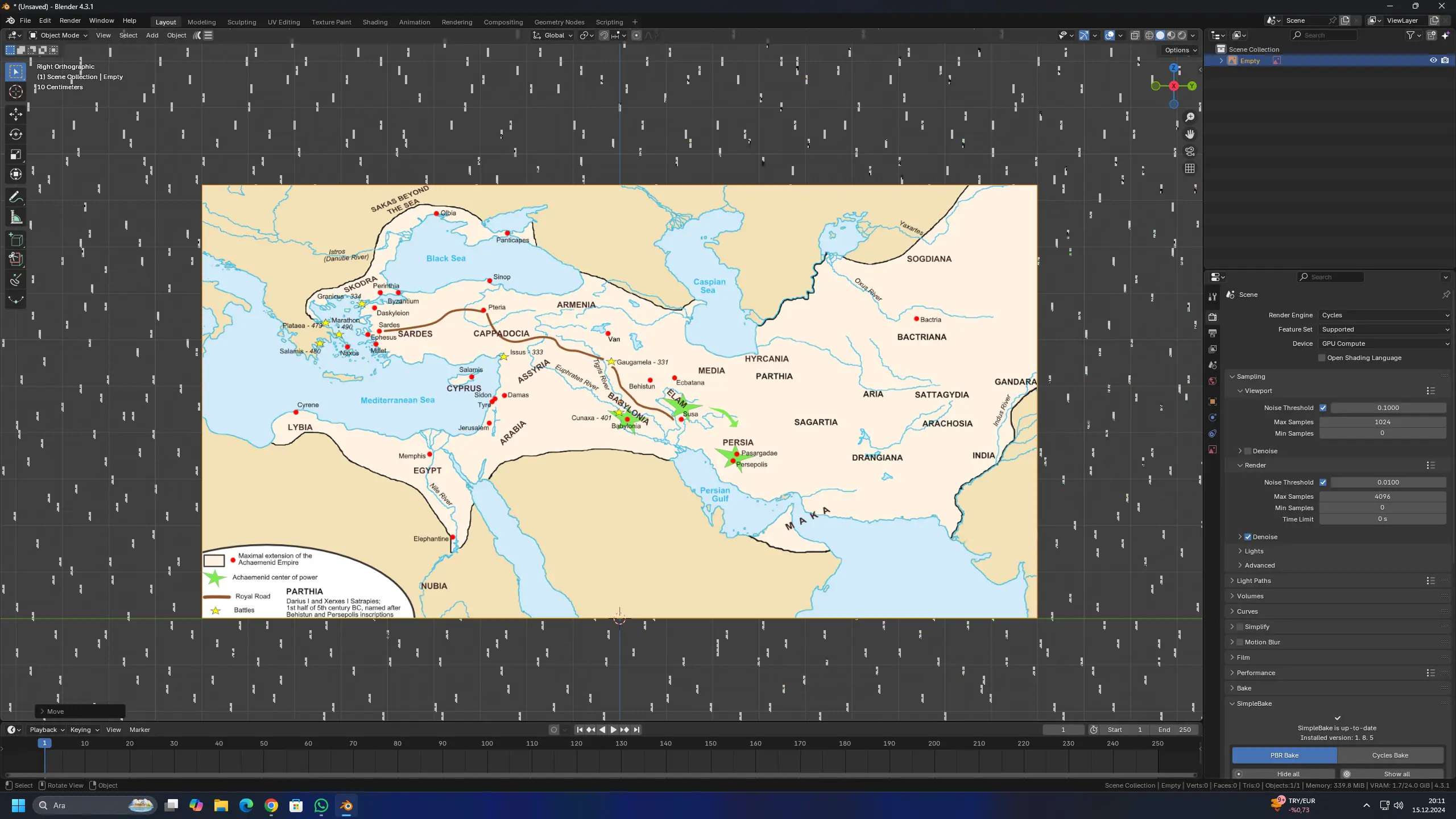Toggle Open Shading Language checkbox

point(1322,358)
